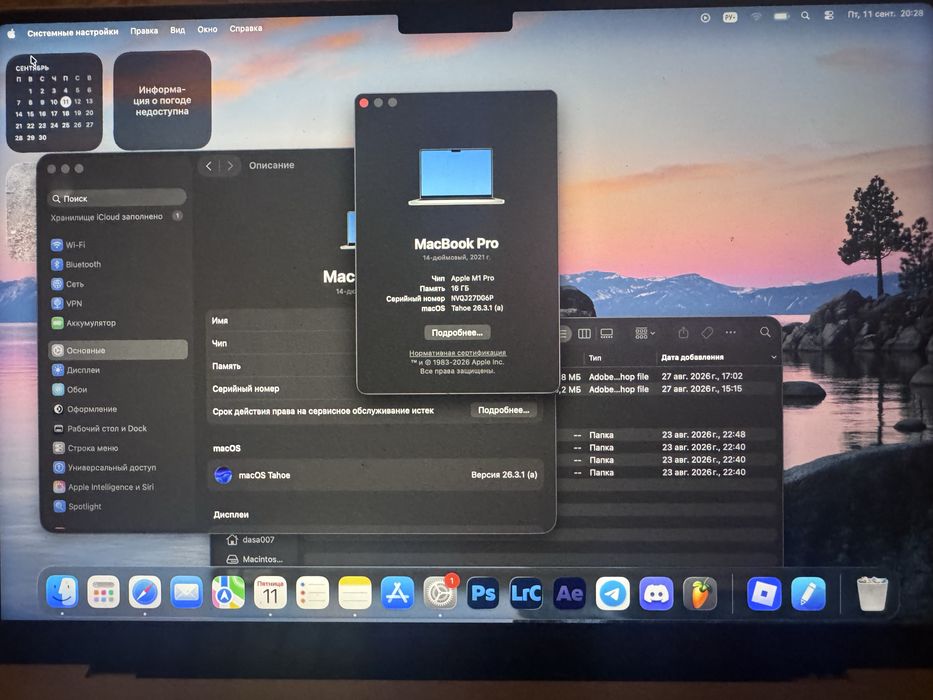Select Wi-Fi in the settings sidebar

coord(117,245)
